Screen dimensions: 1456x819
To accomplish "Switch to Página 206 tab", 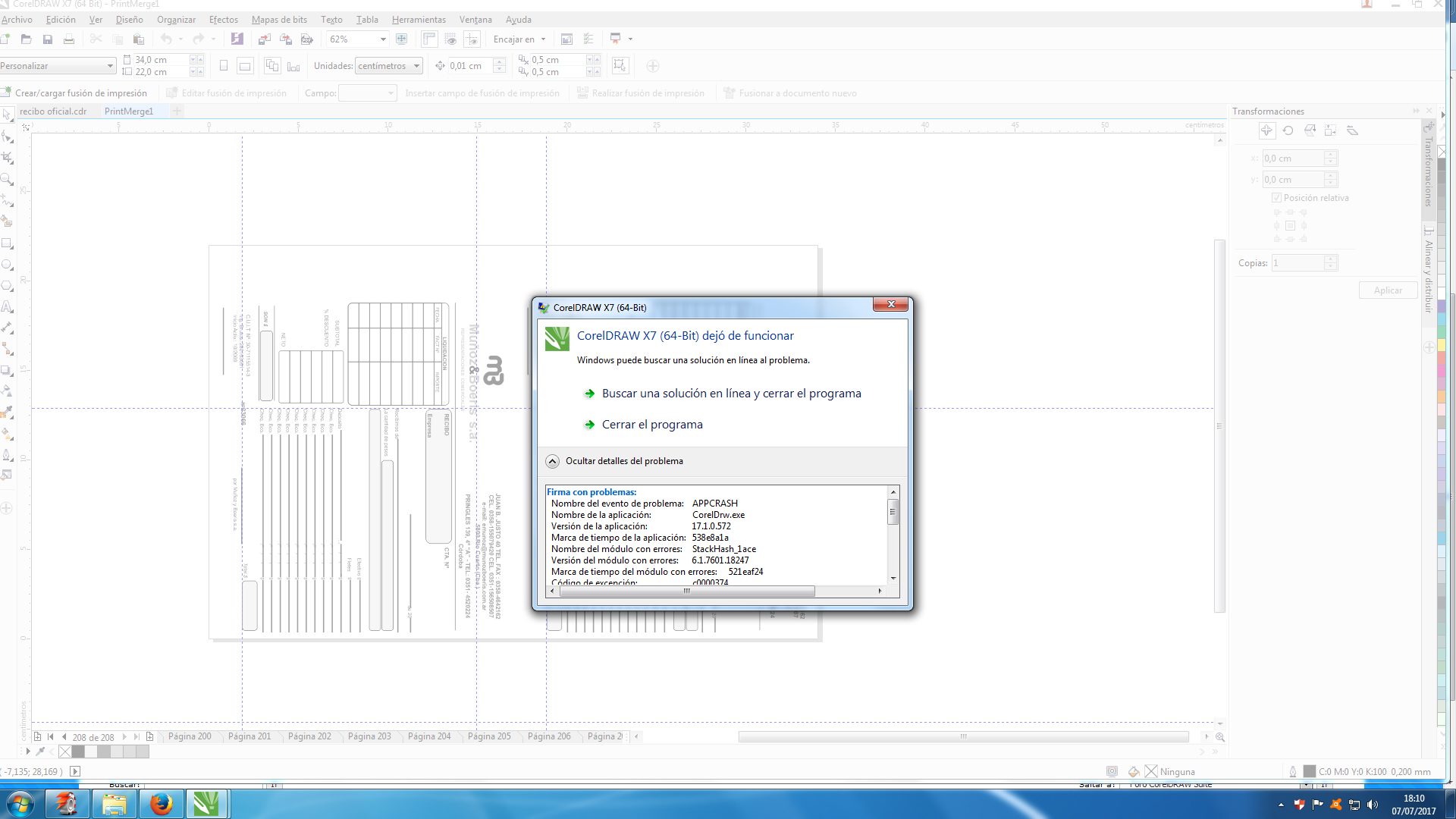I will click(549, 736).
